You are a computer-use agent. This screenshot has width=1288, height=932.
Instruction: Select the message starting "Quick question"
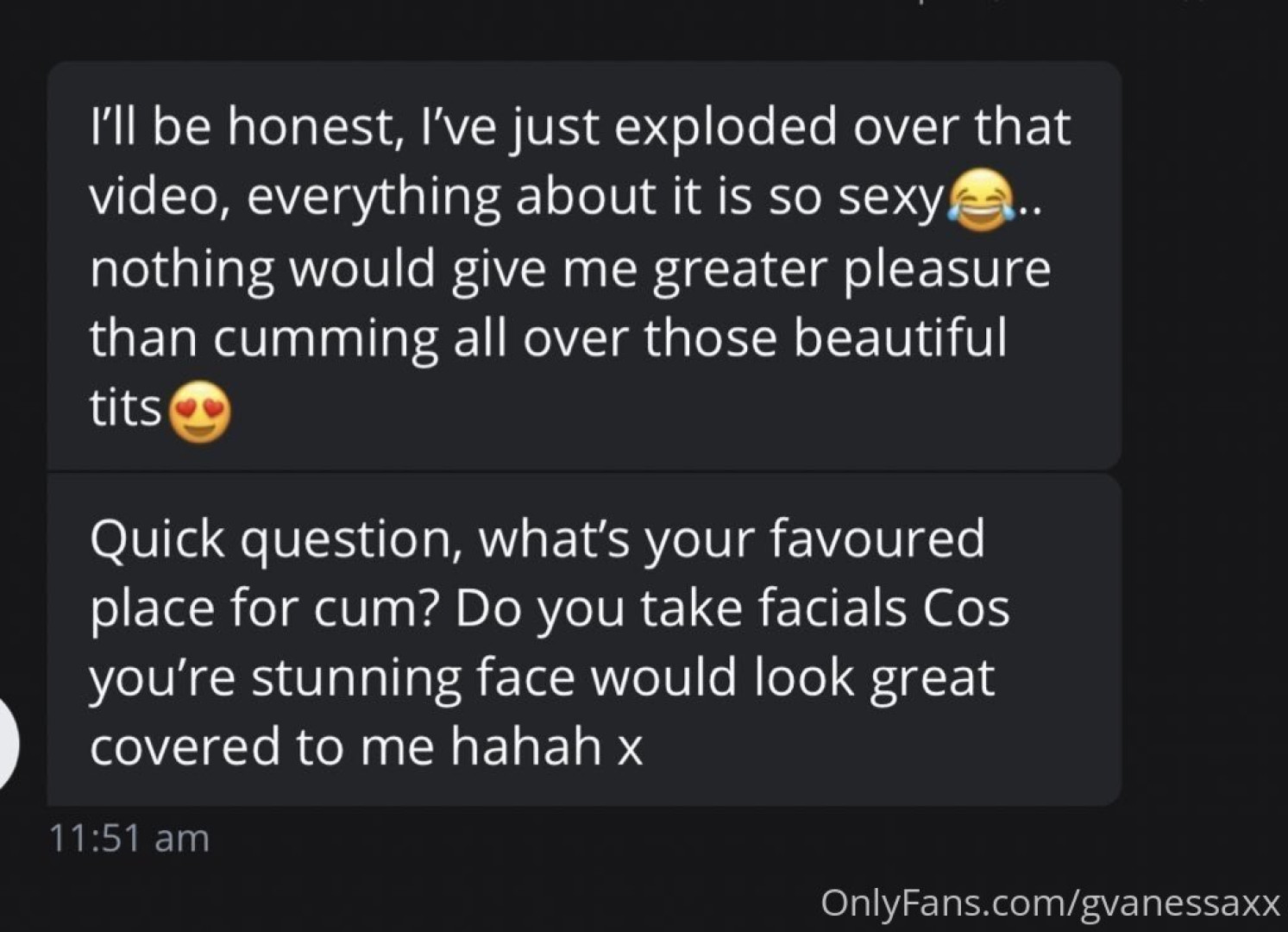583,640
